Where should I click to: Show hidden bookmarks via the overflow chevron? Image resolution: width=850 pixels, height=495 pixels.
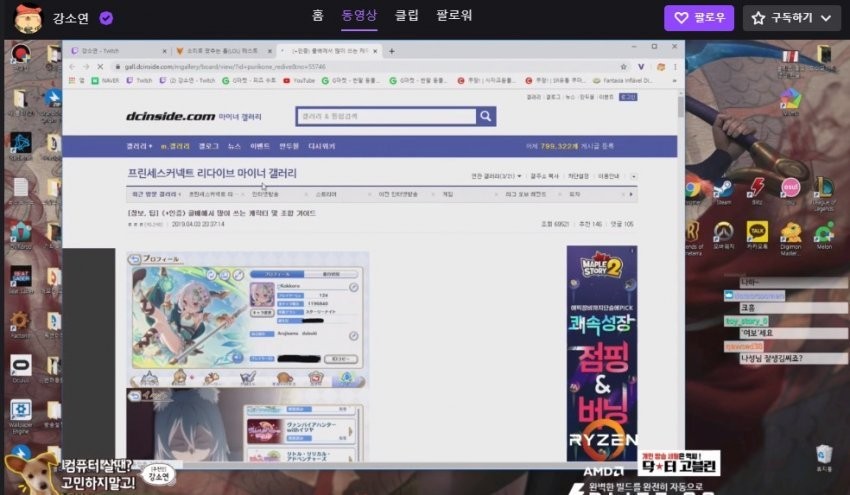[674, 81]
